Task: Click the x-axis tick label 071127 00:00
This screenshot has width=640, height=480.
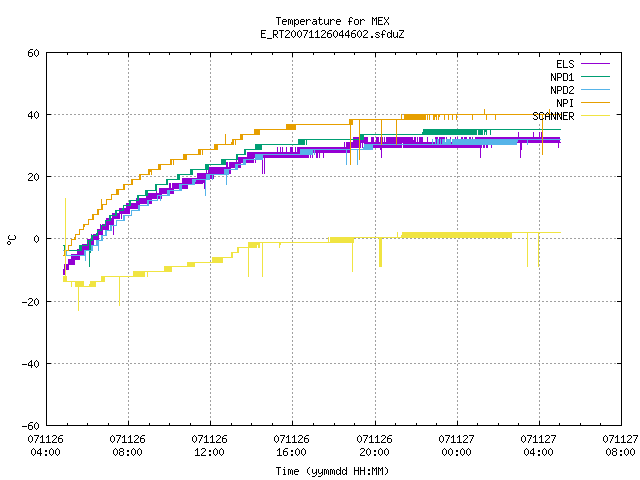Action: pos(457,446)
